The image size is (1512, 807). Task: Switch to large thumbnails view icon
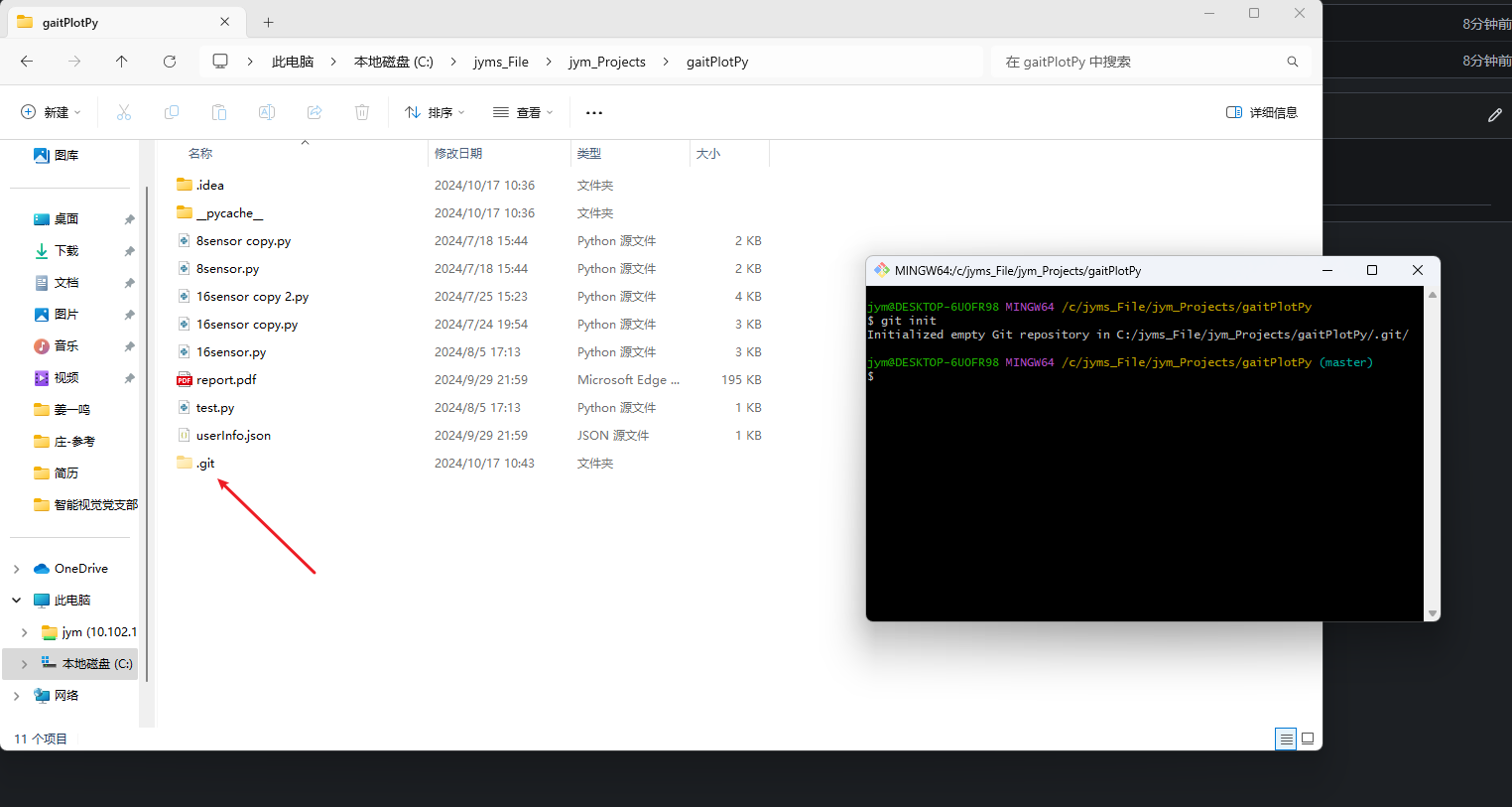click(1308, 739)
